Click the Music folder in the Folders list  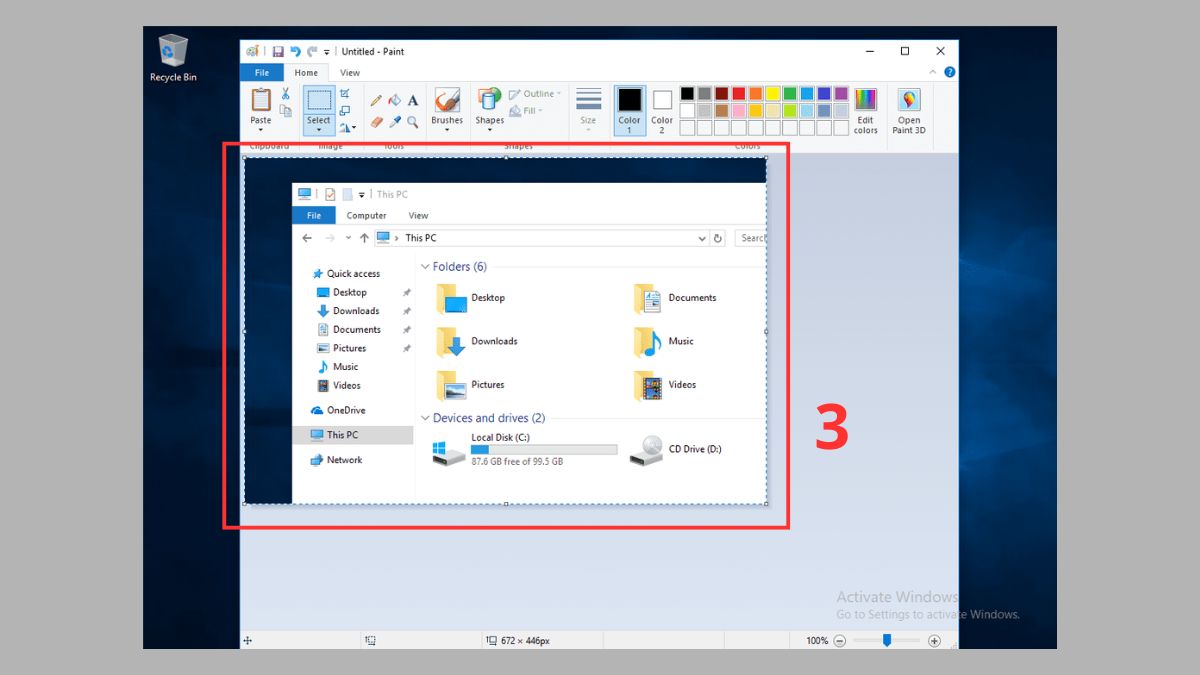click(664, 341)
